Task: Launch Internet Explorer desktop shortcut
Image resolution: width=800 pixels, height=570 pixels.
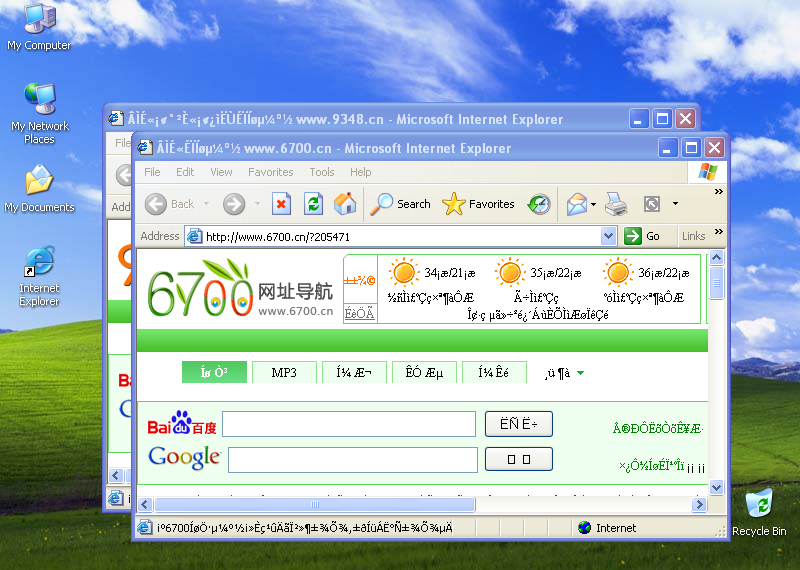Action: [39, 276]
